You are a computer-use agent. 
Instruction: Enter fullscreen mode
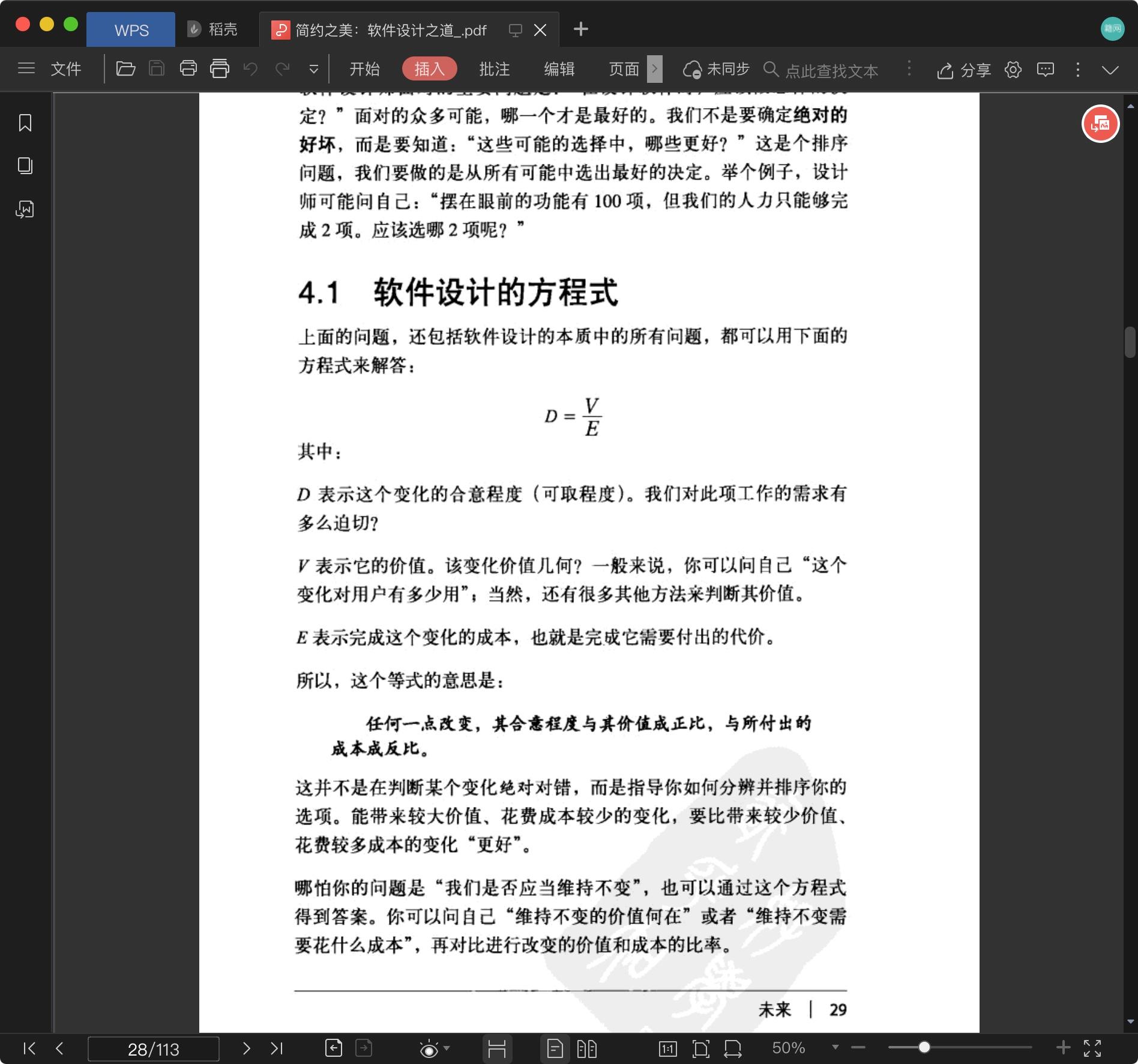pyautogui.click(x=1092, y=1048)
